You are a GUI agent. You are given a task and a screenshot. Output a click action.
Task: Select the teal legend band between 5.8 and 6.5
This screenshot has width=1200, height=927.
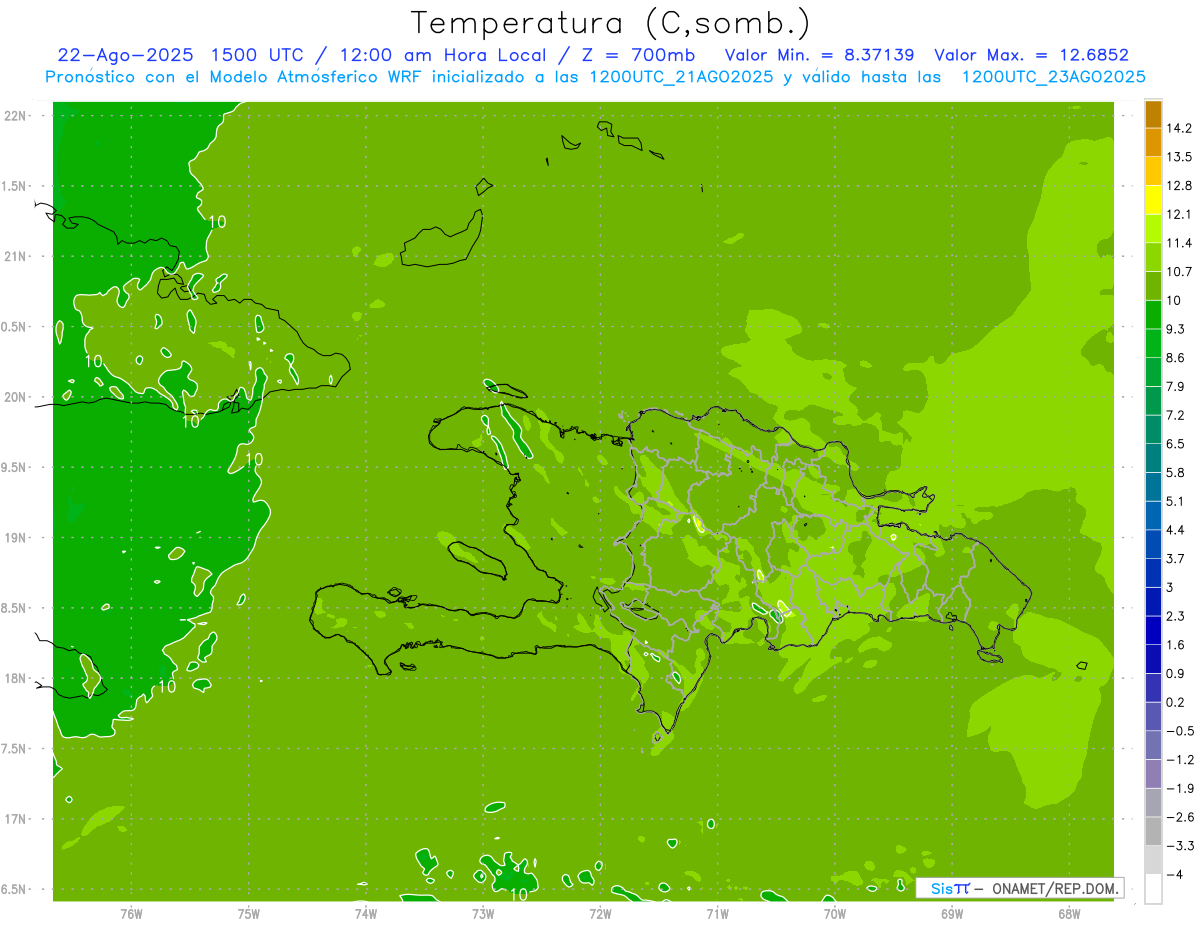coord(1153,458)
